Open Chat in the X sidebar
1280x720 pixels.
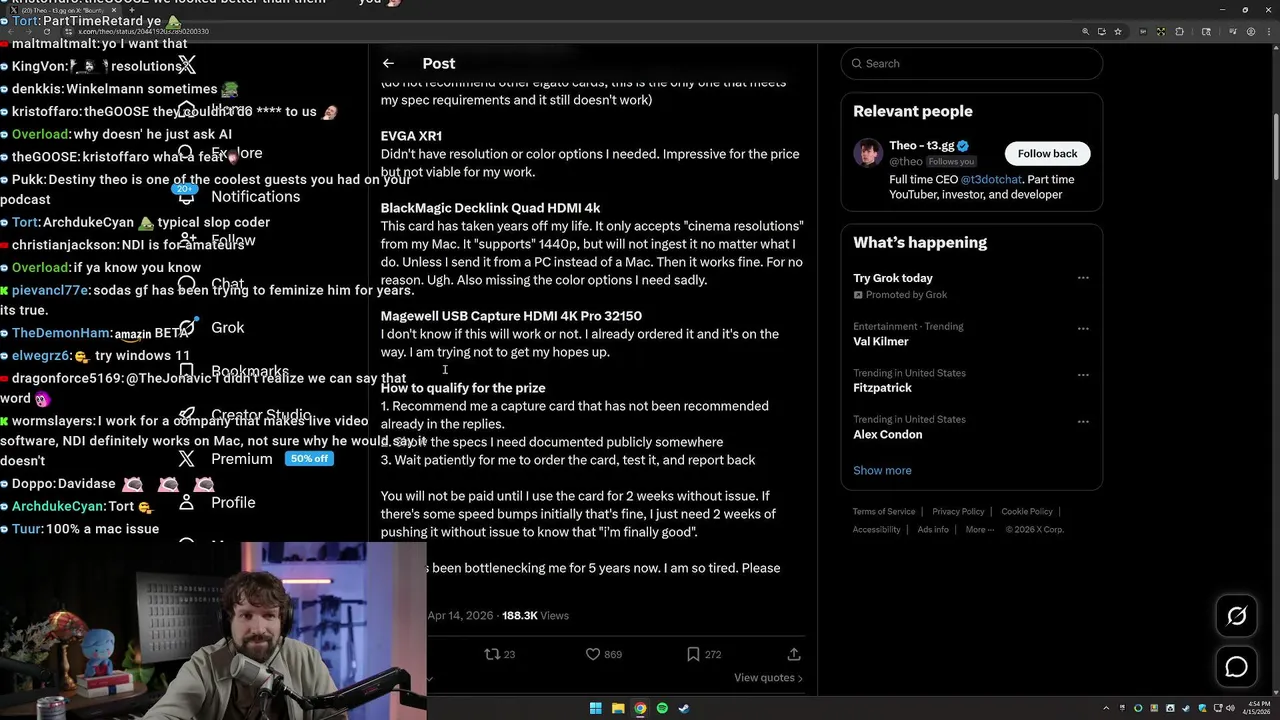[211, 284]
